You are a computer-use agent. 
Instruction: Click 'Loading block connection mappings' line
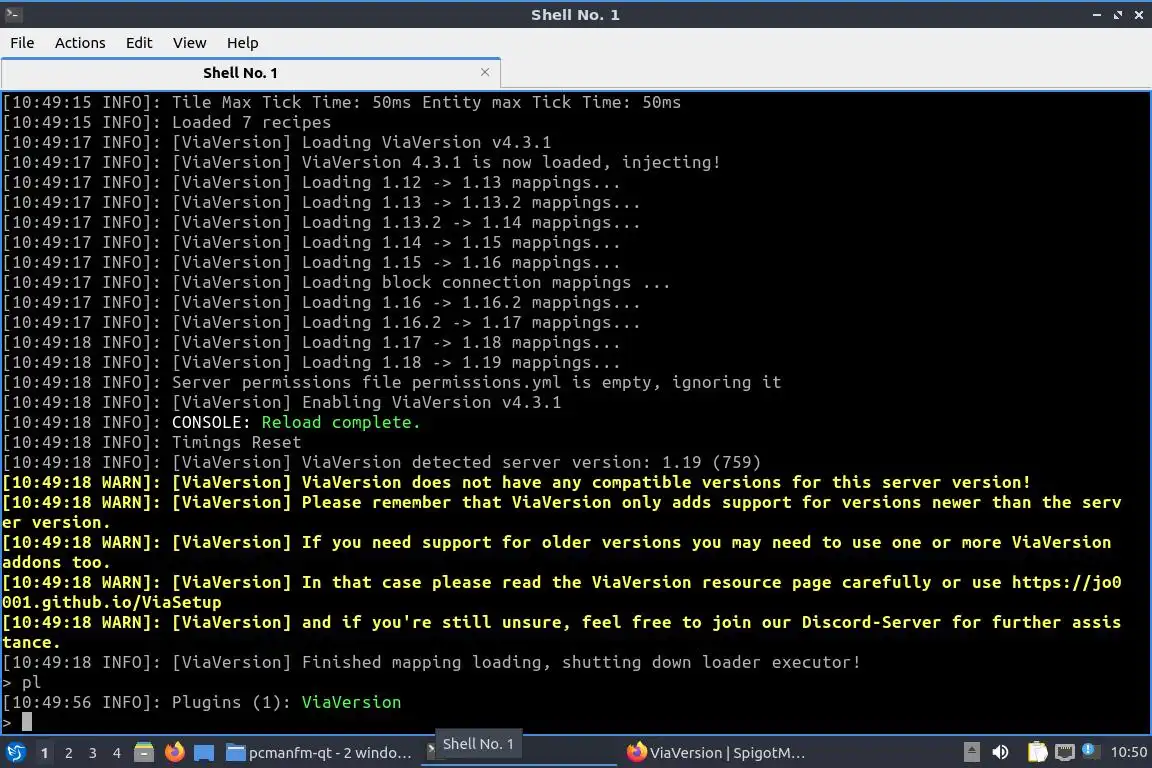[x=336, y=282]
